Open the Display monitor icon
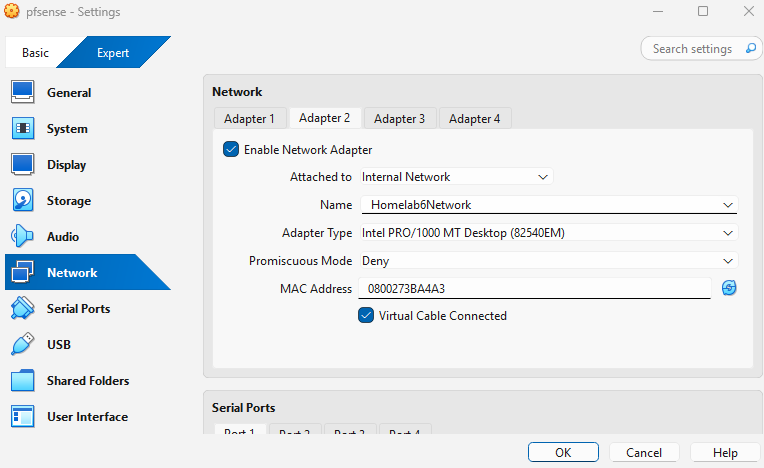 (22, 164)
